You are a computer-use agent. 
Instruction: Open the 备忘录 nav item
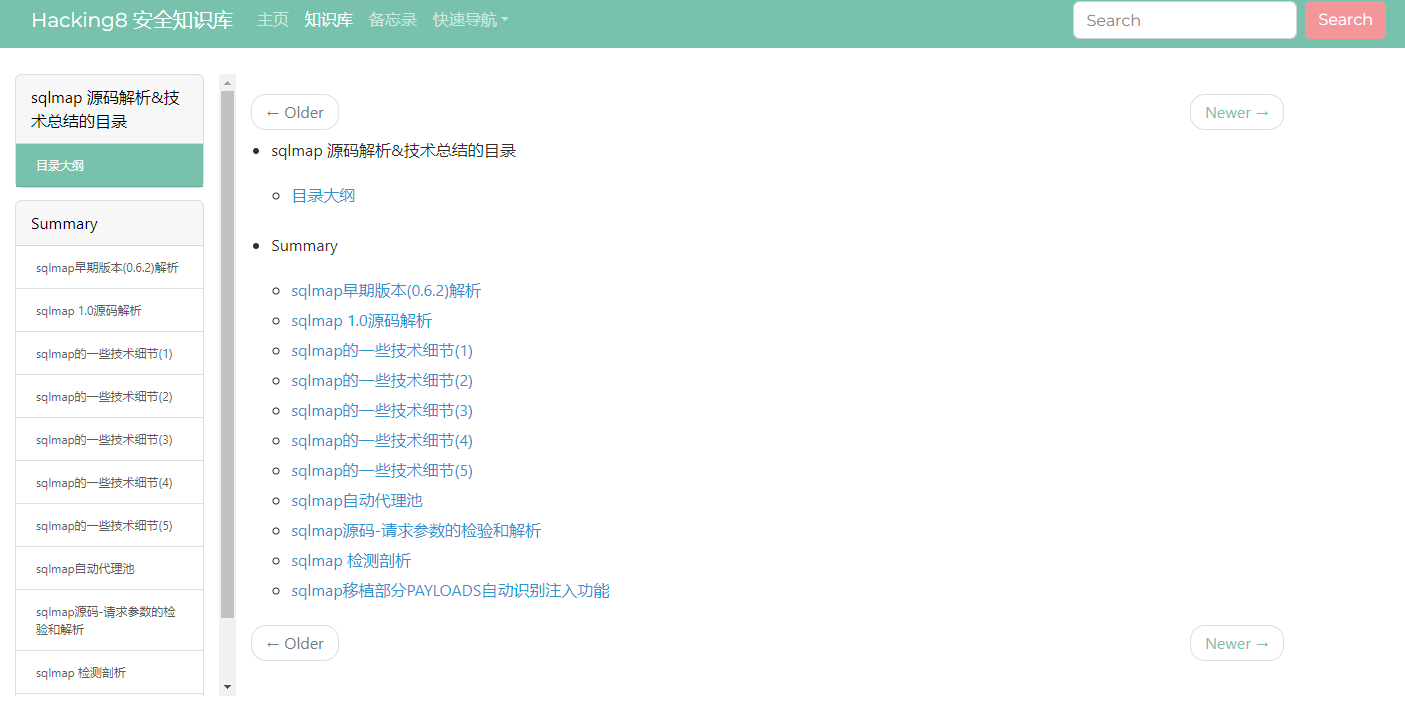click(x=393, y=20)
